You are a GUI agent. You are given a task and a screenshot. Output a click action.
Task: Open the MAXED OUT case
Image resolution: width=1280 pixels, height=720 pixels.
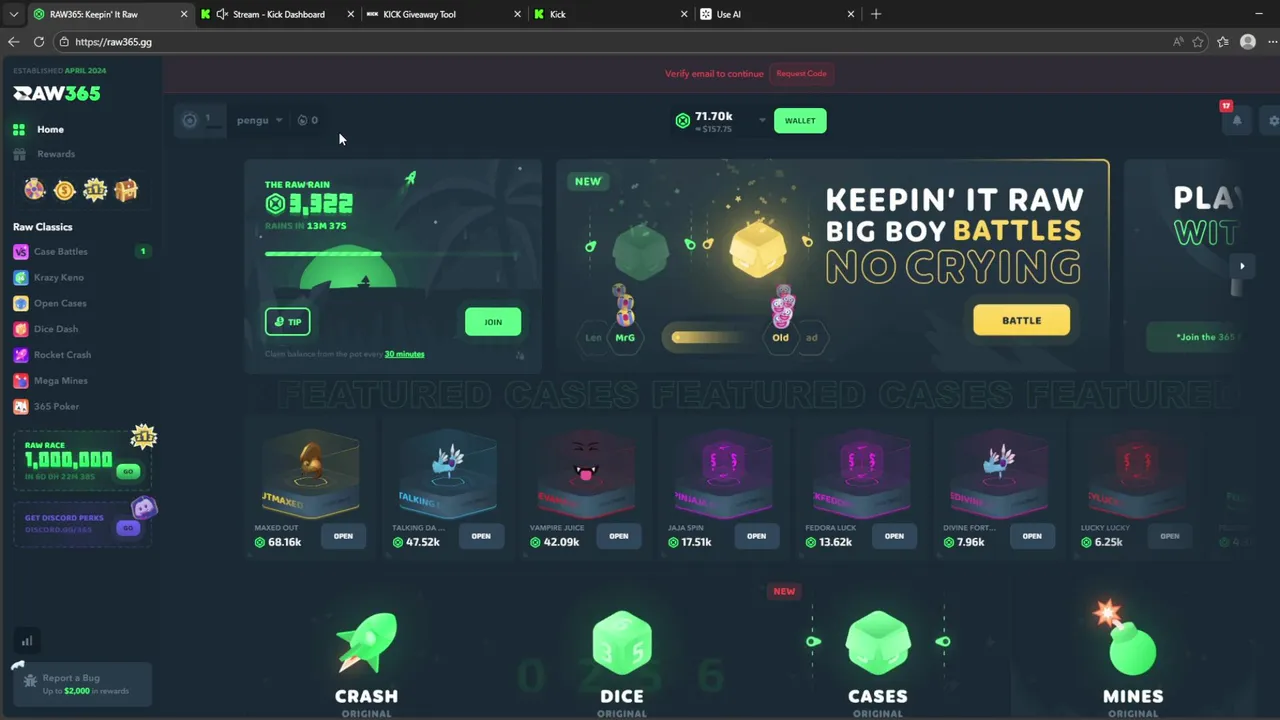click(343, 536)
